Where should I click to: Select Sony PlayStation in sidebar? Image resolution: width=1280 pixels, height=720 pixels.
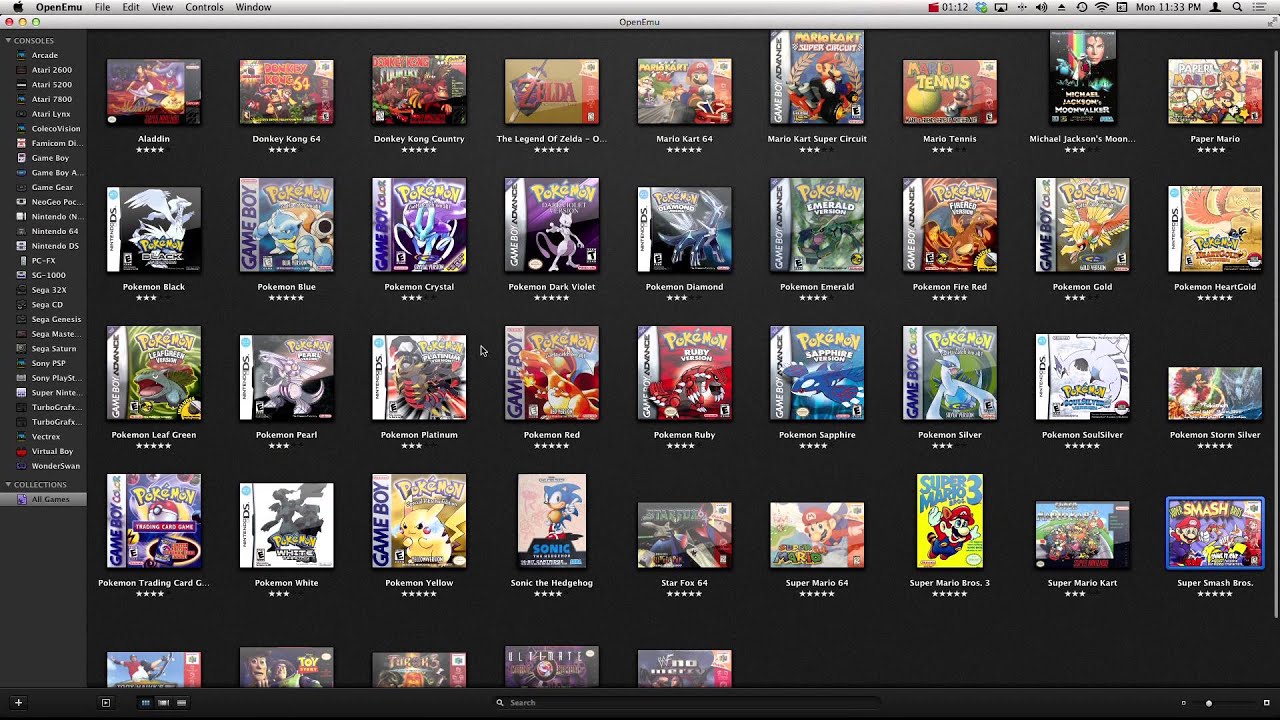(43, 378)
